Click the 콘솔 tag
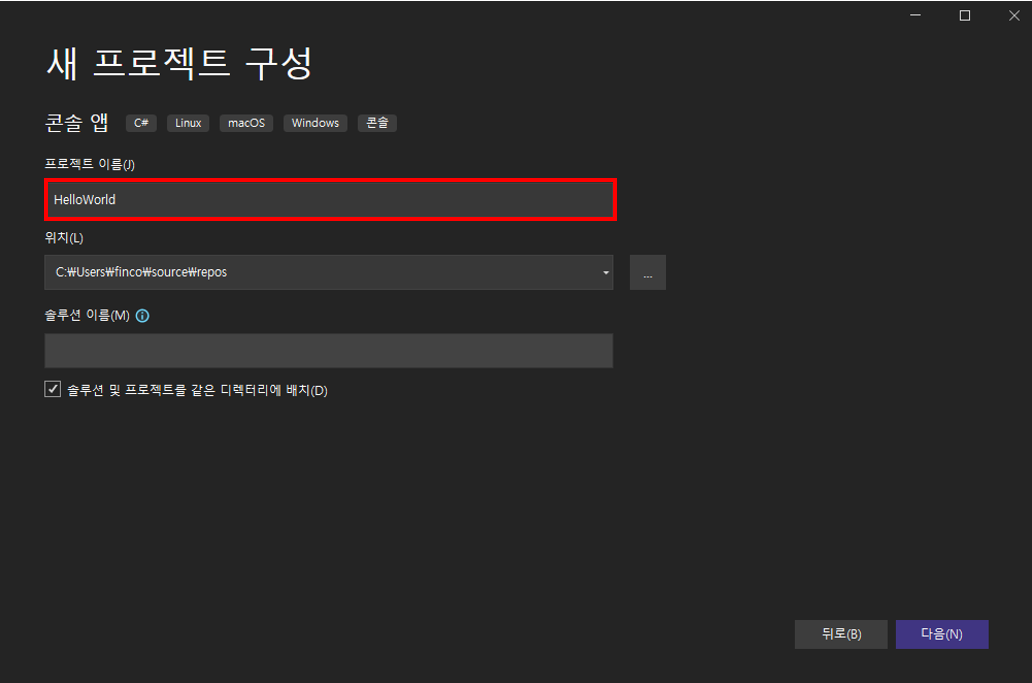Viewport: 1032px width, 683px height. (377, 123)
